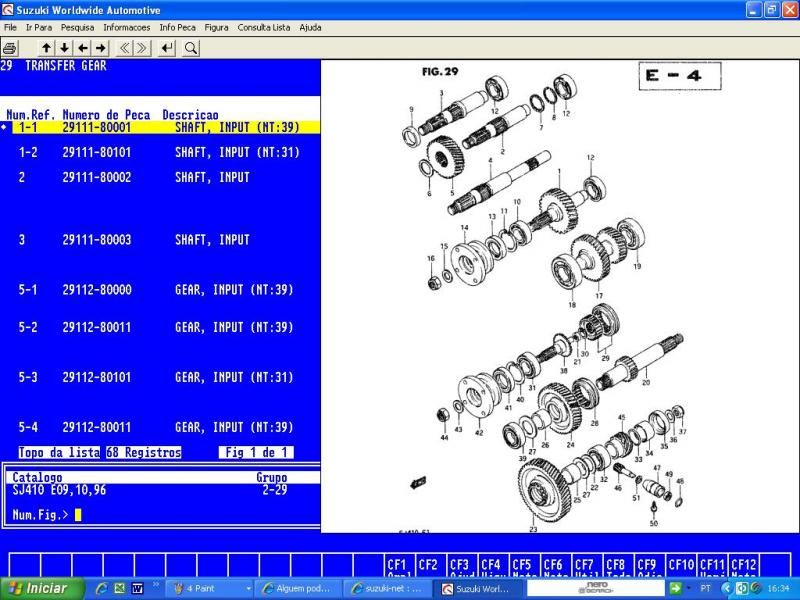The image size is (800, 600).
Task: Click the double left chevron toolbar button
Action: pos(124,48)
